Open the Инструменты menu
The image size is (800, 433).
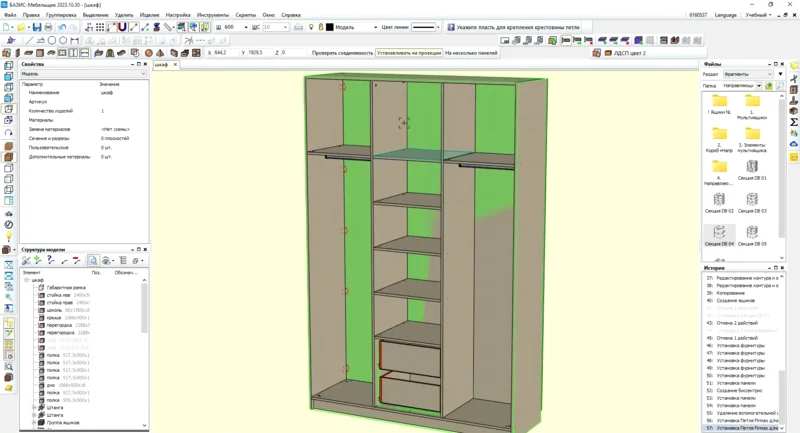212,15
